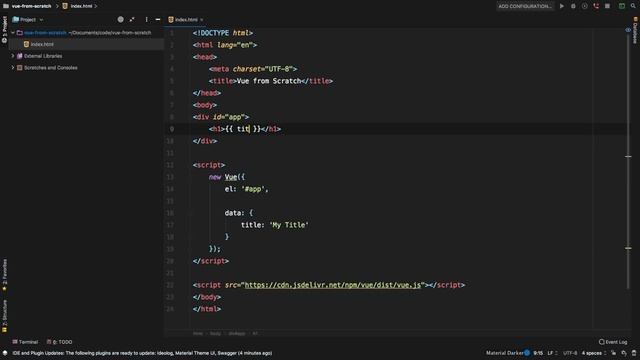Click the Vue identifier in new Vue({

[231, 177]
